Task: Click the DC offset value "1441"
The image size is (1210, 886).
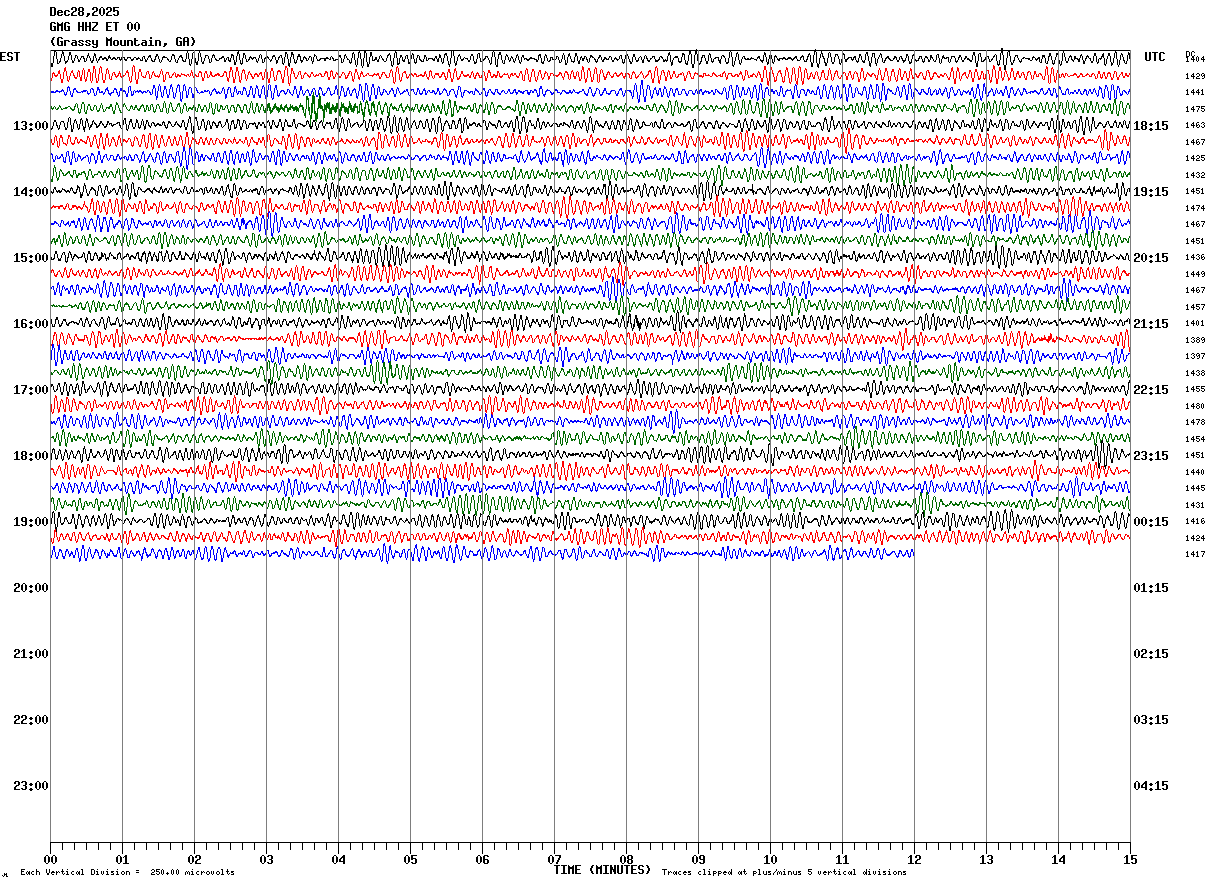Action: 1195,92
